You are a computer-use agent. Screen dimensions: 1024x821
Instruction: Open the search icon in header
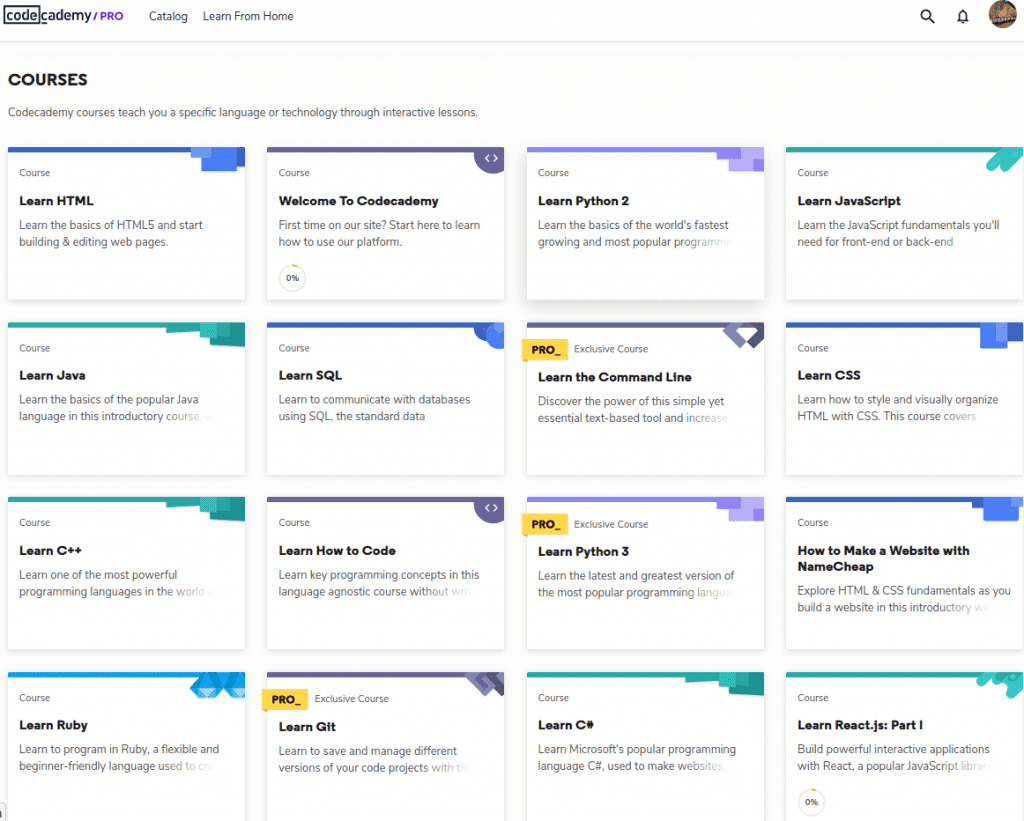[x=927, y=16]
